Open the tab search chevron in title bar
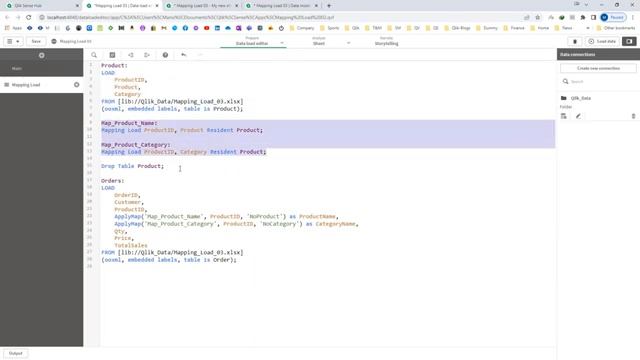 point(587,5)
